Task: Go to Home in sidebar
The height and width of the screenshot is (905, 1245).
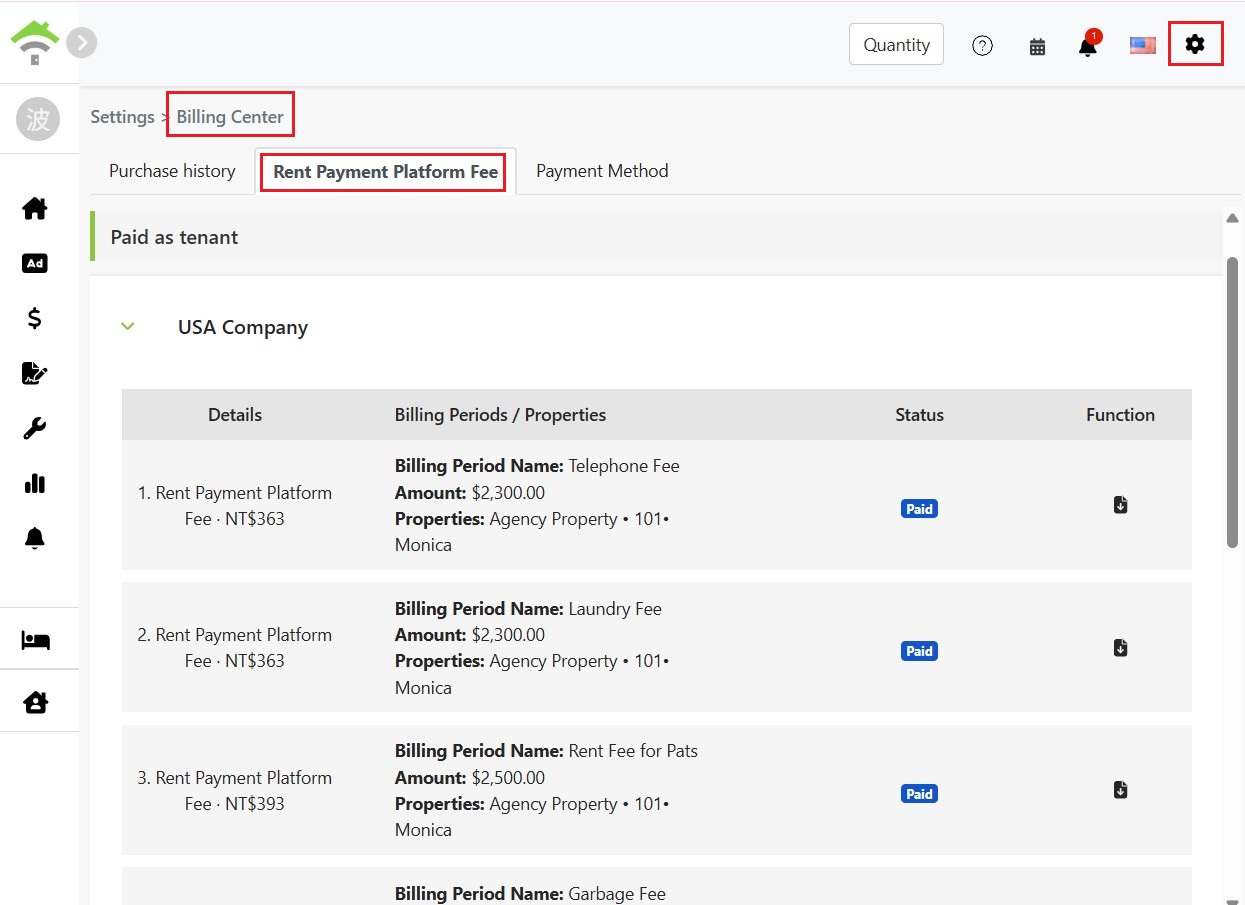Action: [x=35, y=208]
